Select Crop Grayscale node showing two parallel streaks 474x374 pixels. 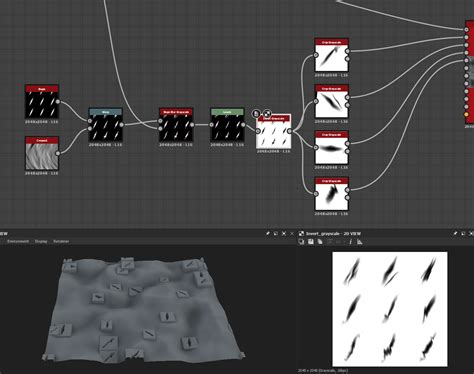coord(332,101)
